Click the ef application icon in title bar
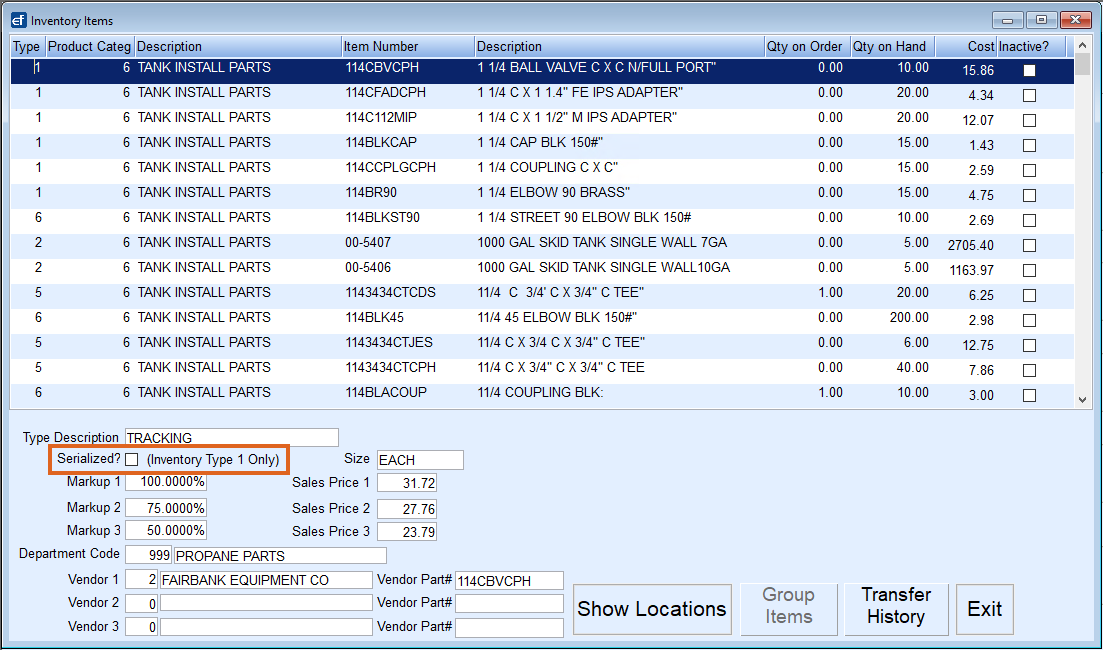 18,20
